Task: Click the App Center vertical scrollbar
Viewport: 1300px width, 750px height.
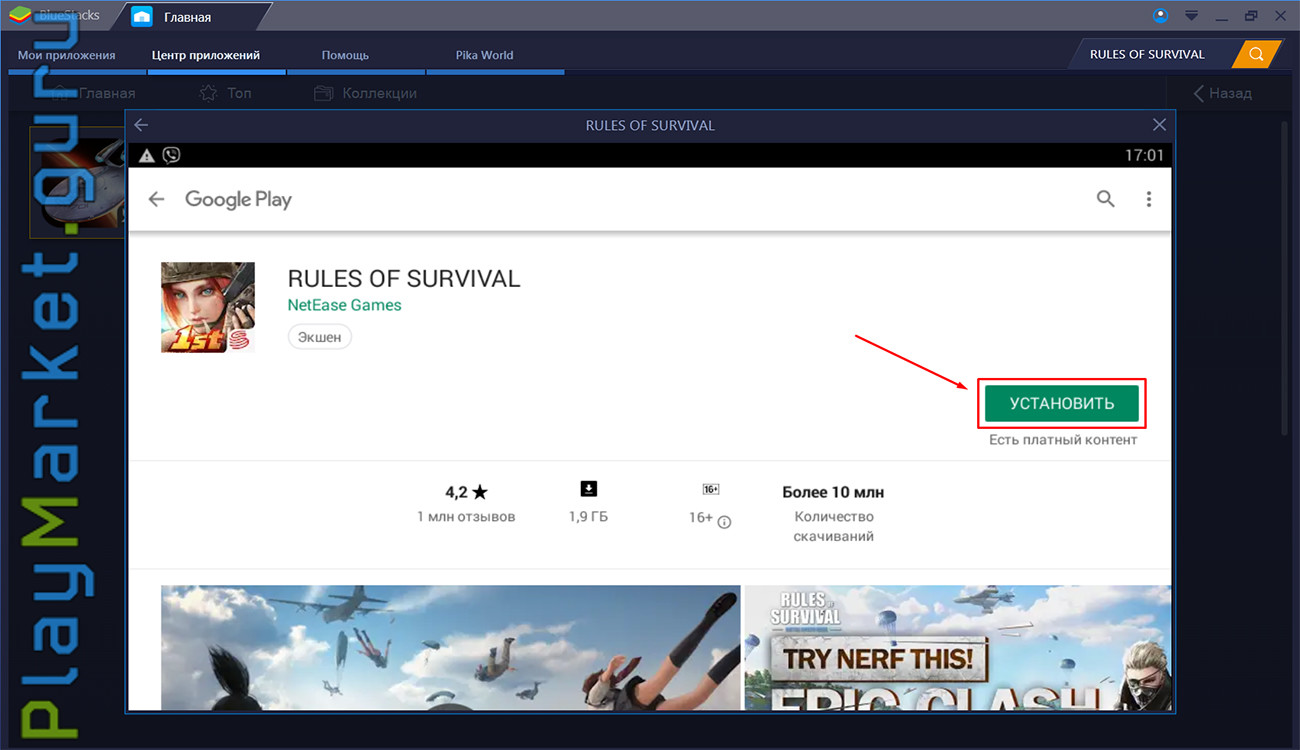Action: tap(1285, 278)
